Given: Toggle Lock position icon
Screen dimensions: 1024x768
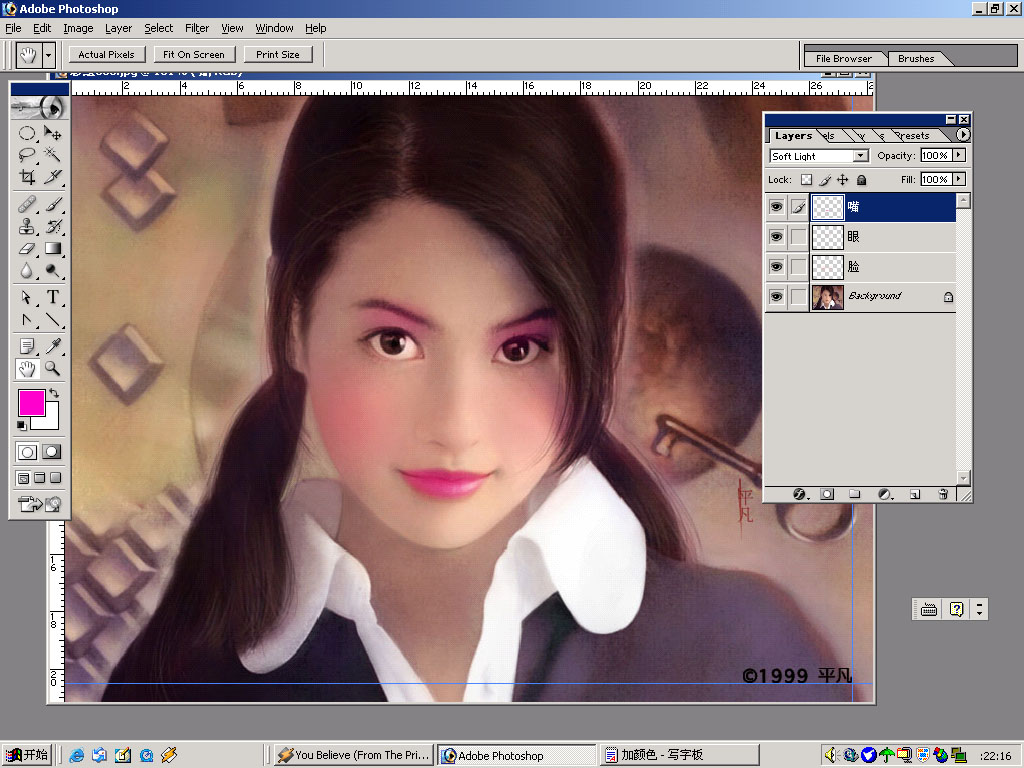Looking at the screenshot, I should pyautogui.click(x=843, y=180).
